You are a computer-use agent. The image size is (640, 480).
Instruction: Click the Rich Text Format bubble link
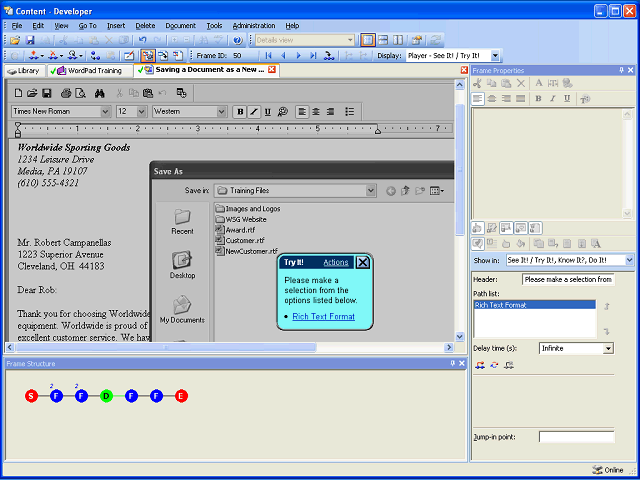(323, 316)
